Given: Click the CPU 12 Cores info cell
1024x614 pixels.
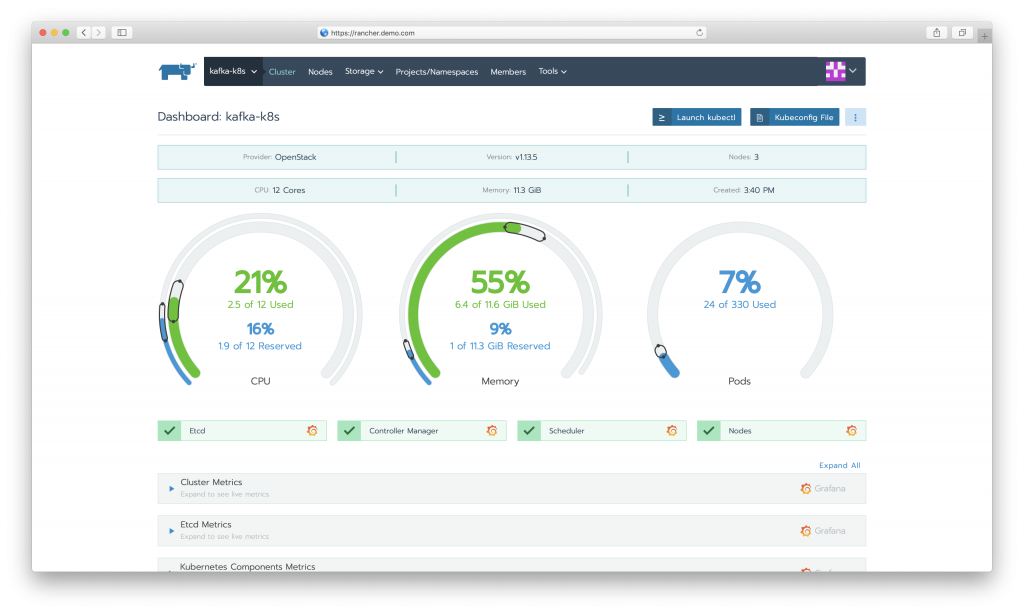Looking at the screenshot, I should 280,191.
